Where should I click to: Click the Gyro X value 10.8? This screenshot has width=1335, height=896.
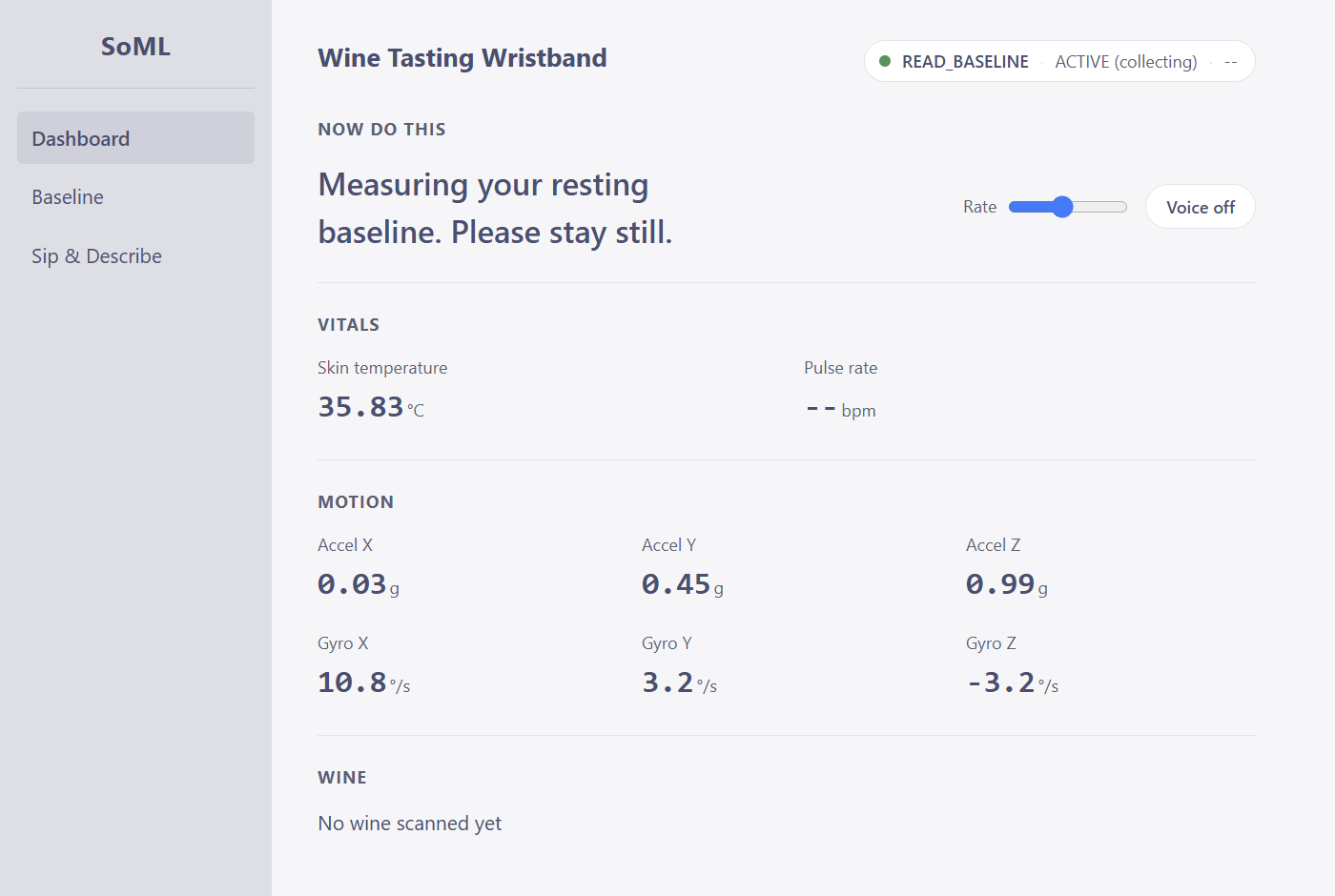click(352, 682)
